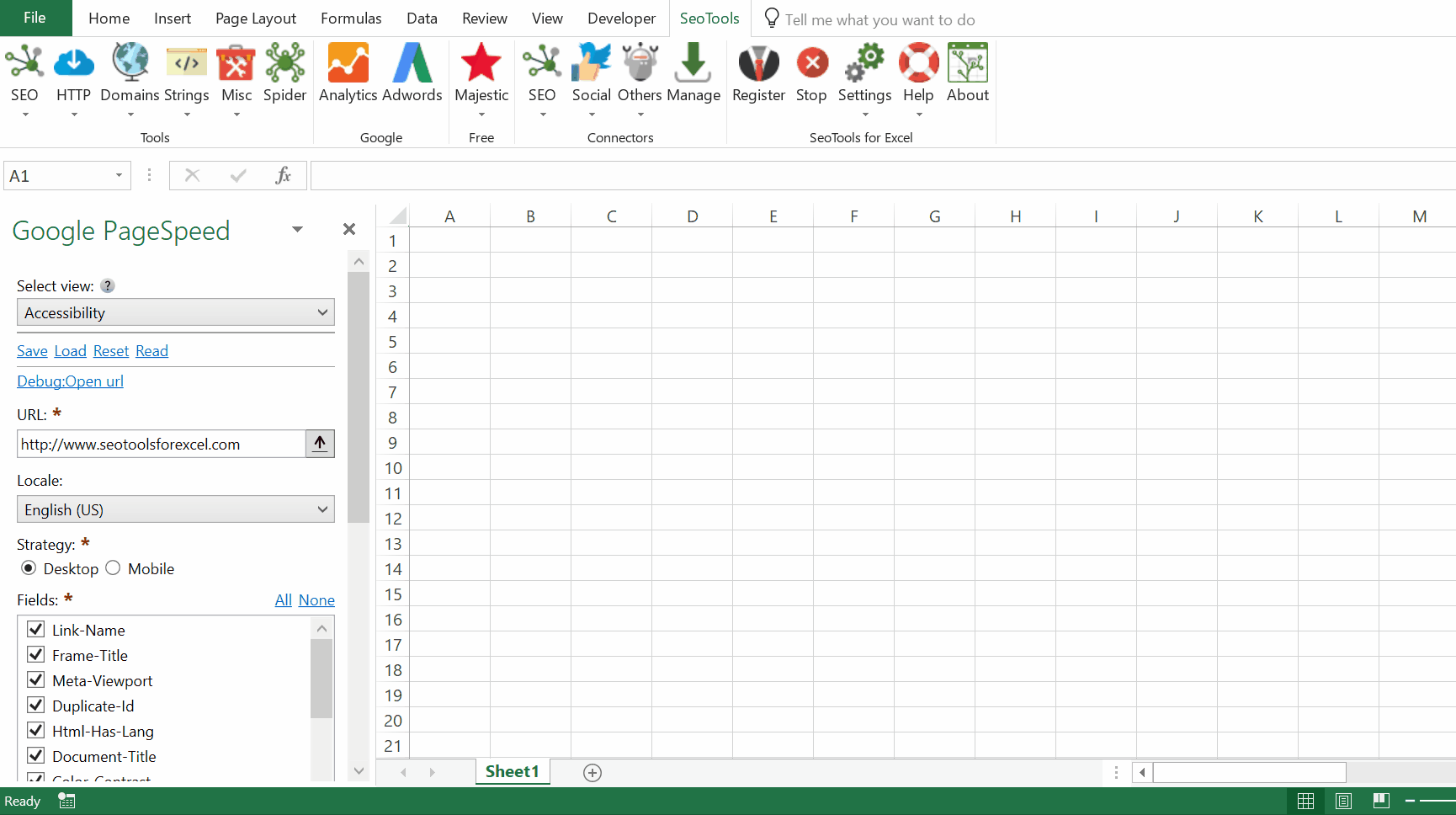Screen dimensions: 1456x815
Task: Click the None fields link
Action: pyautogui.click(x=316, y=600)
